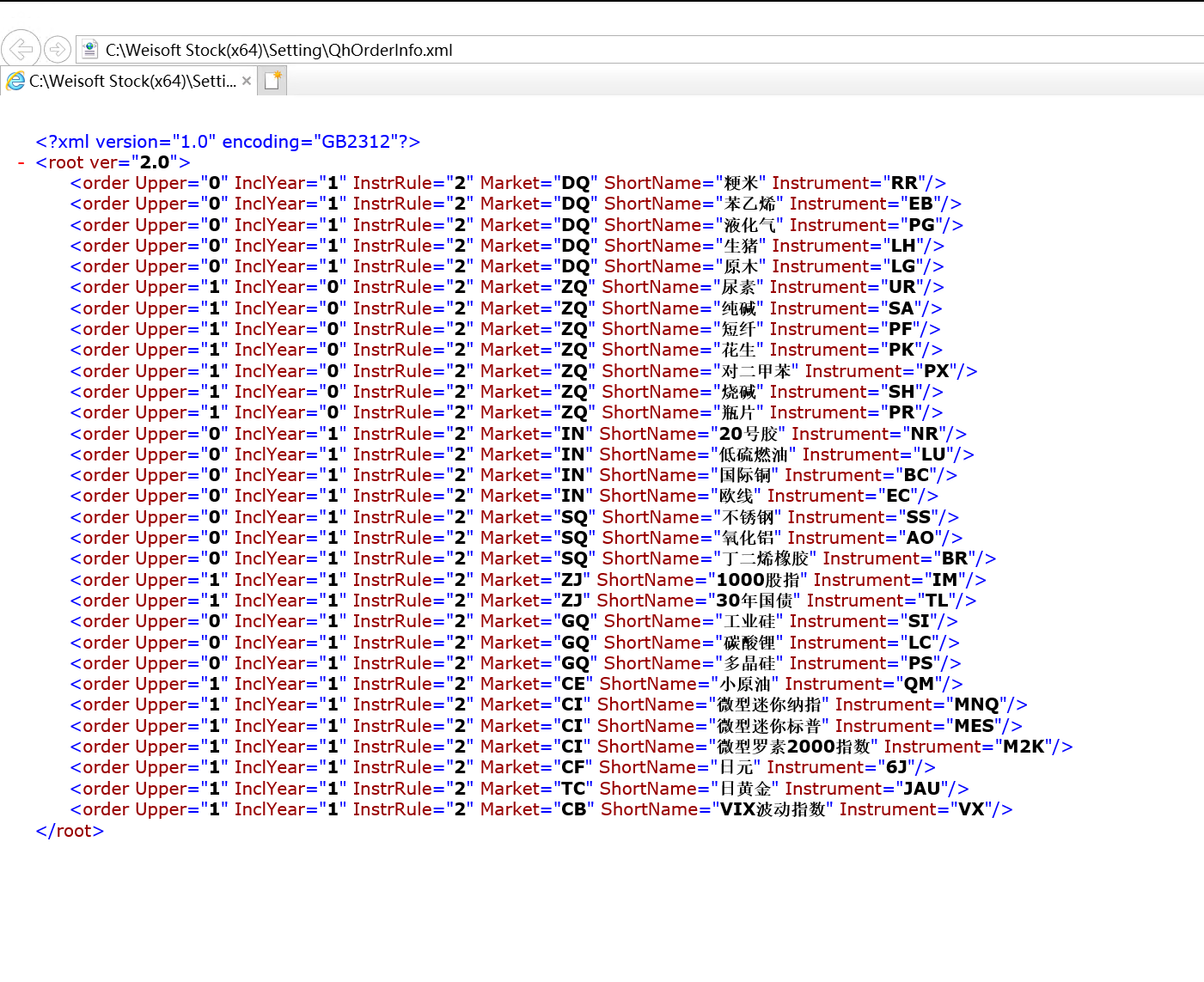Image resolution: width=1204 pixels, height=982 pixels.
Task: Click the Instrument "JAU" value
Action: 921,789
